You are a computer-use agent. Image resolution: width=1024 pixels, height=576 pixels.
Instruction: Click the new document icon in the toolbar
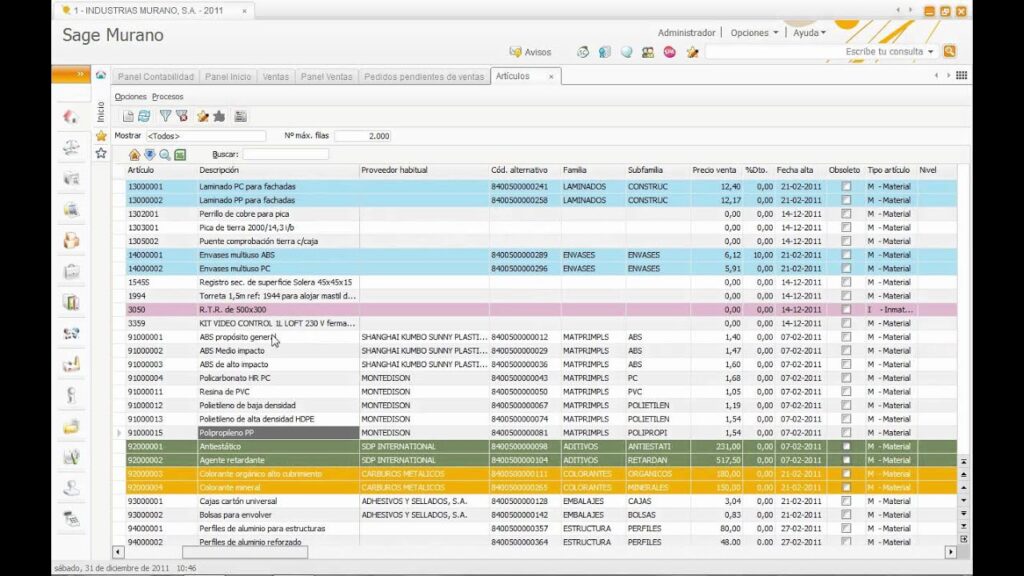coord(127,117)
